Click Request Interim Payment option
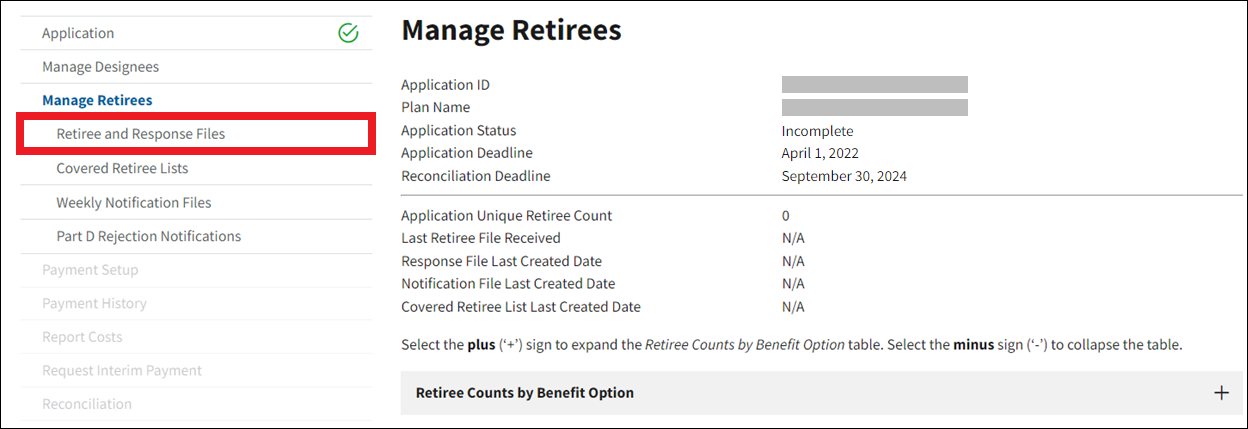The width and height of the screenshot is (1248, 429). [122, 370]
